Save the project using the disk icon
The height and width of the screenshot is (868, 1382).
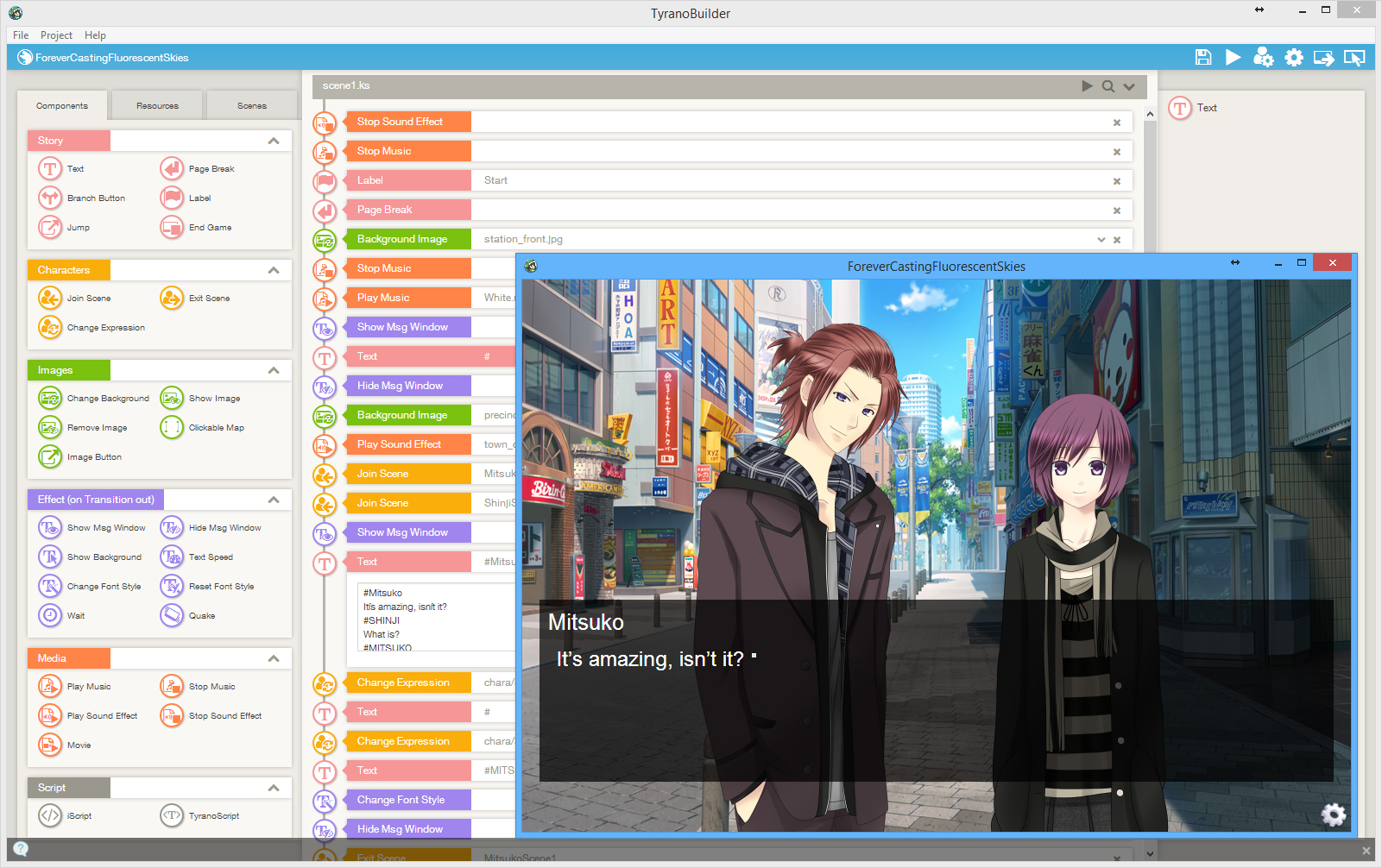point(1203,57)
